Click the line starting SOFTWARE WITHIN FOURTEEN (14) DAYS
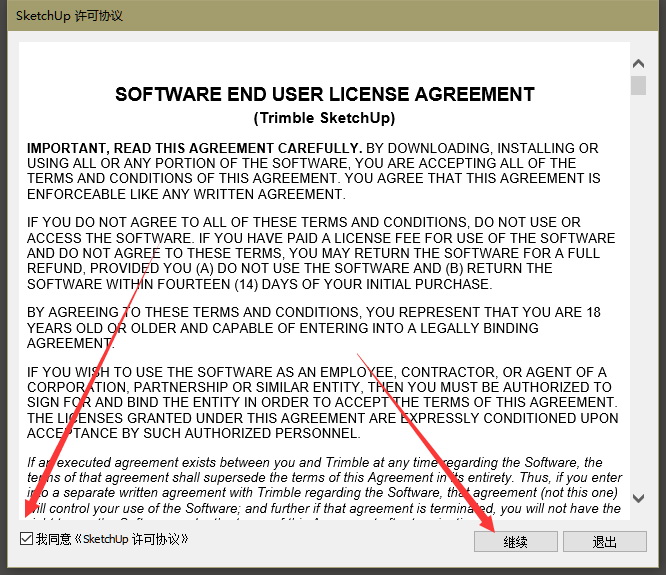 pyautogui.click(x=260, y=284)
